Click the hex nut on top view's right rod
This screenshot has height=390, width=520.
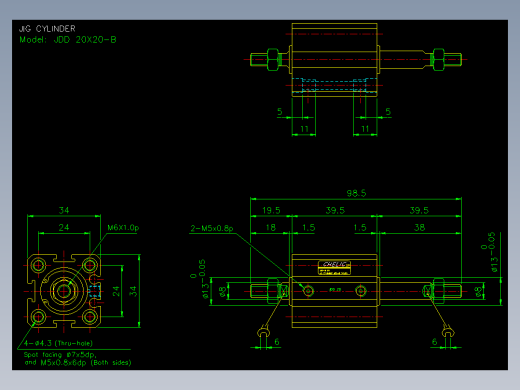[438, 60]
